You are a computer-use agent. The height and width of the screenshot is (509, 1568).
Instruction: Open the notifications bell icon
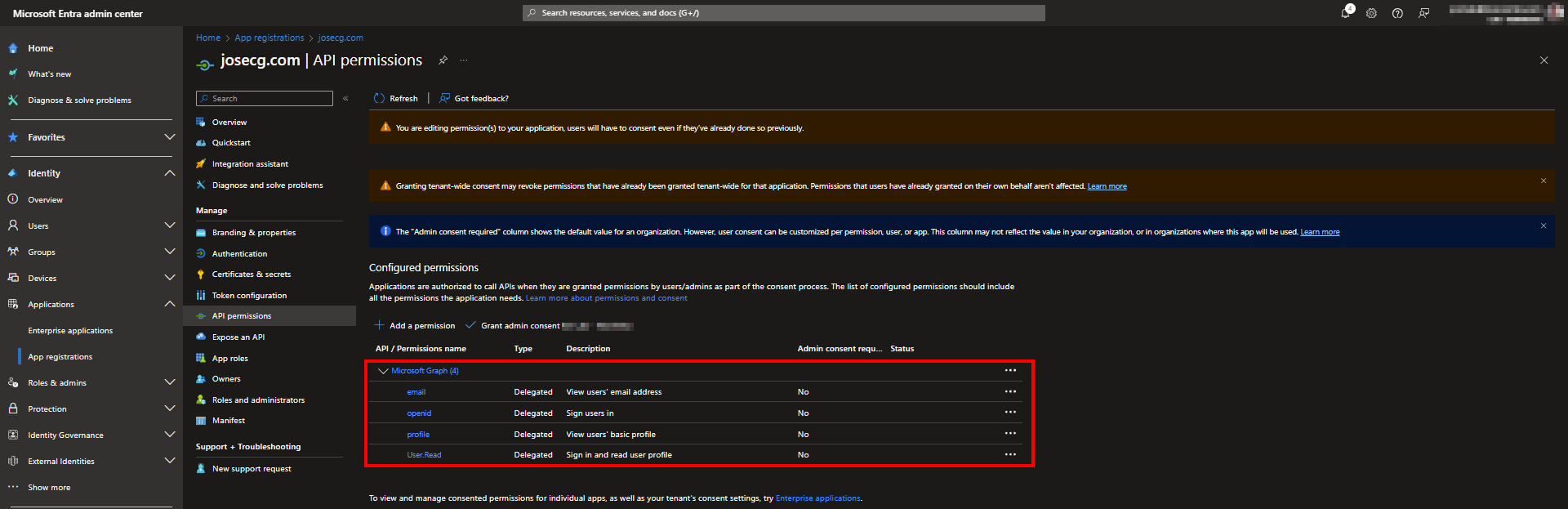(x=1345, y=13)
